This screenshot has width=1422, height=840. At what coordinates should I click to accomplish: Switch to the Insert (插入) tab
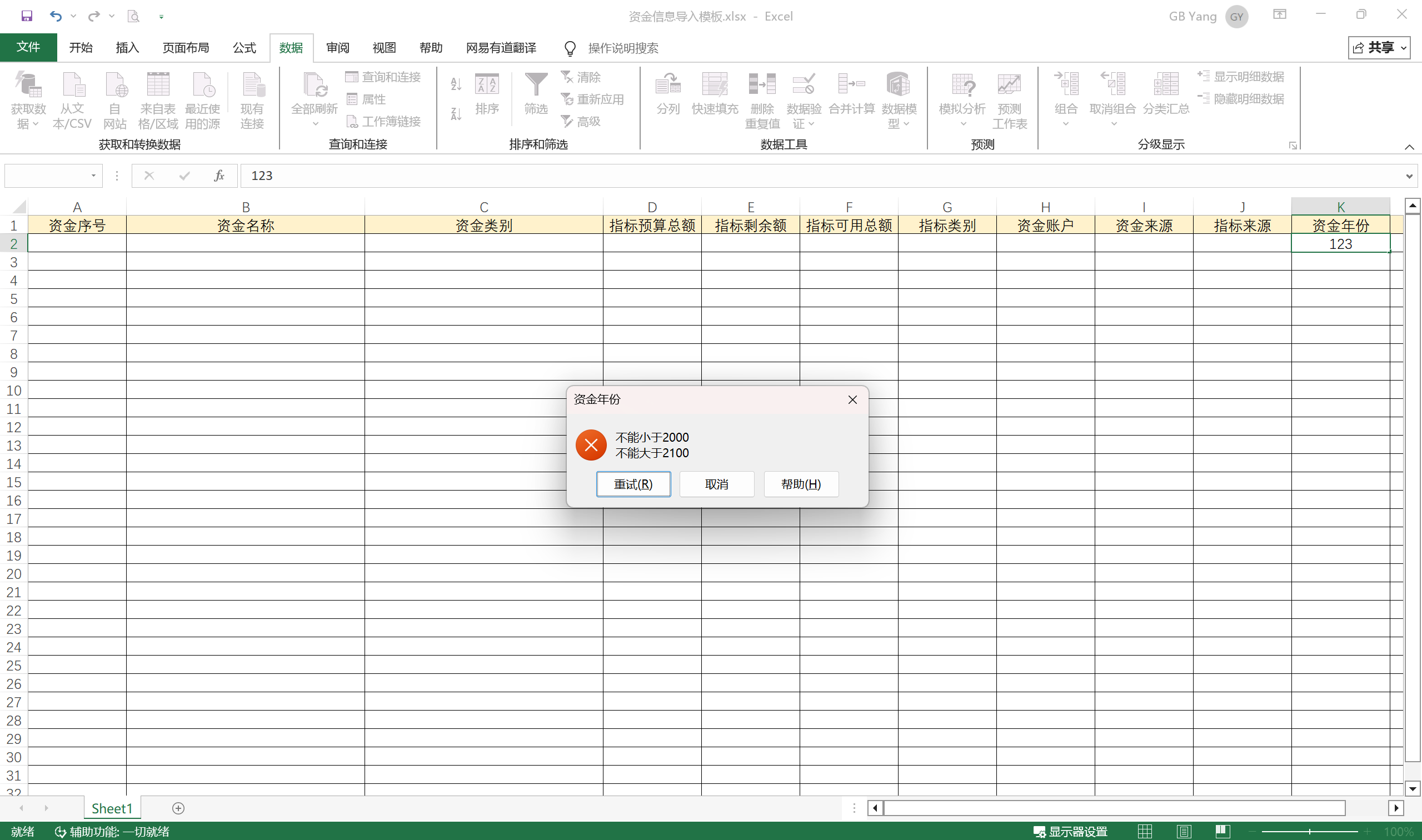coord(127,48)
